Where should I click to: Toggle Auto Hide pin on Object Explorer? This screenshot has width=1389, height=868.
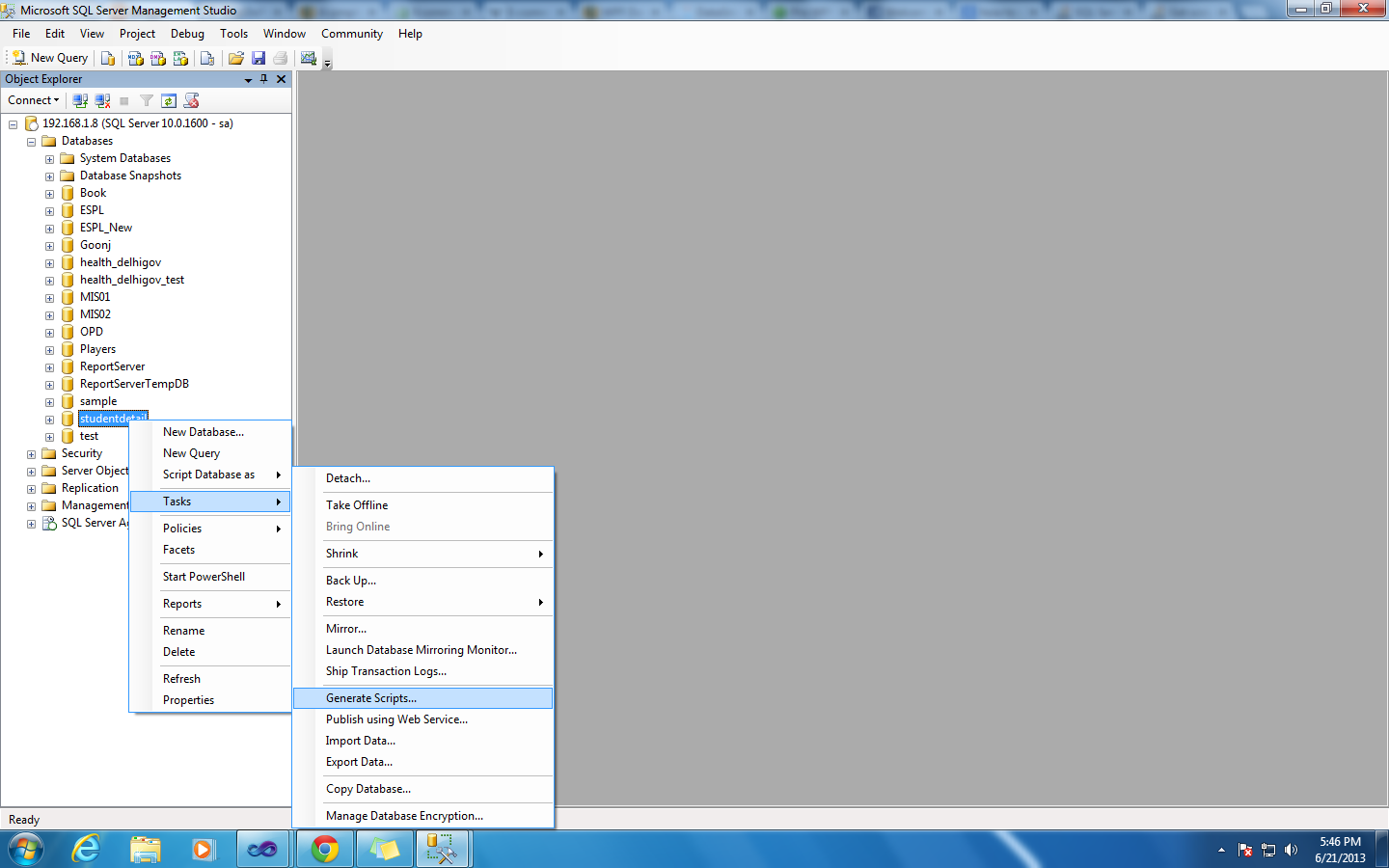(x=264, y=79)
